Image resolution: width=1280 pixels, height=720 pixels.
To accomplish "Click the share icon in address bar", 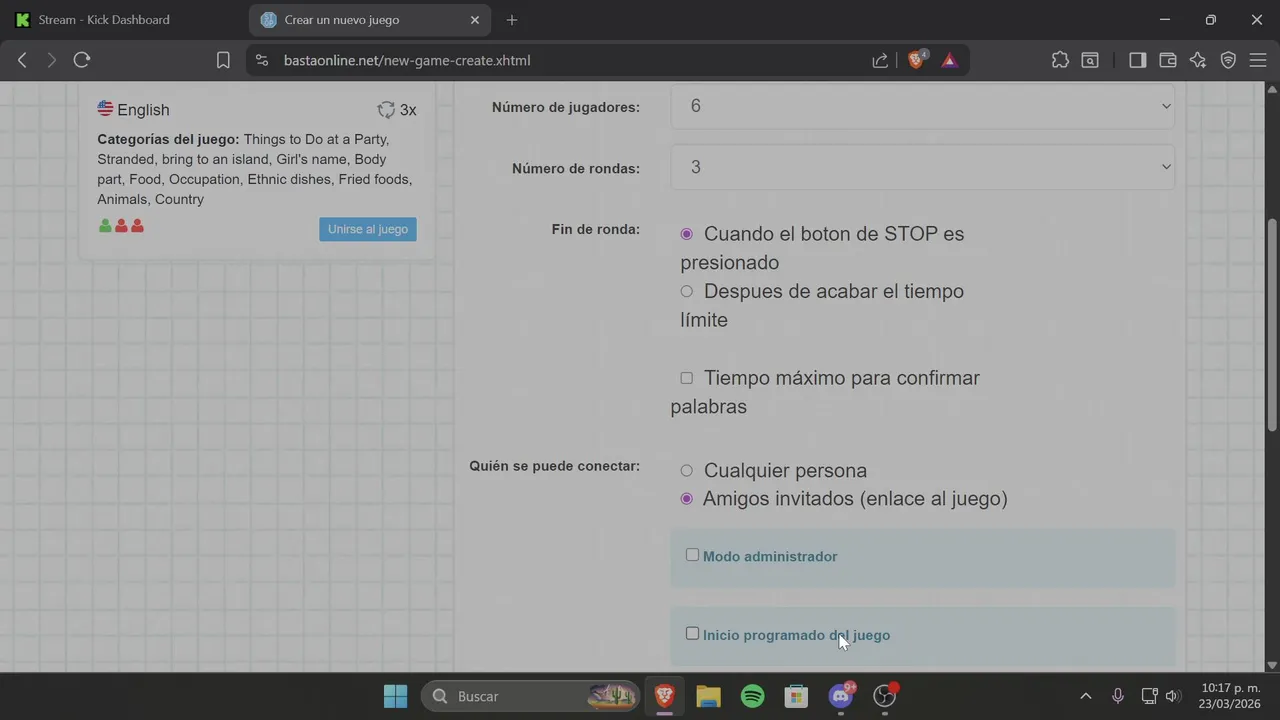I will tap(880, 60).
